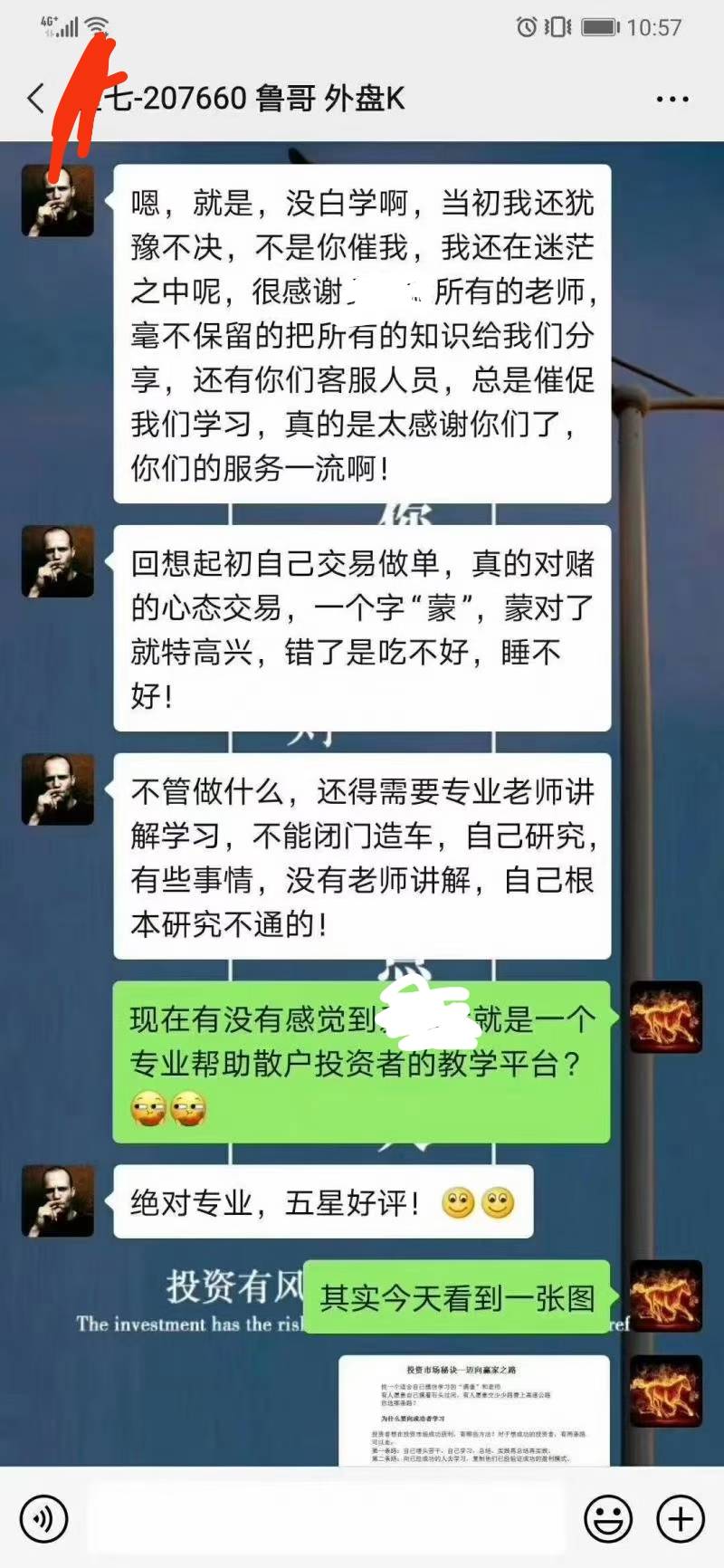Viewport: 724px width, 1568px height.
Task: Tap the fire horse avatar beside the image
Action: [x=666, y=1391]
